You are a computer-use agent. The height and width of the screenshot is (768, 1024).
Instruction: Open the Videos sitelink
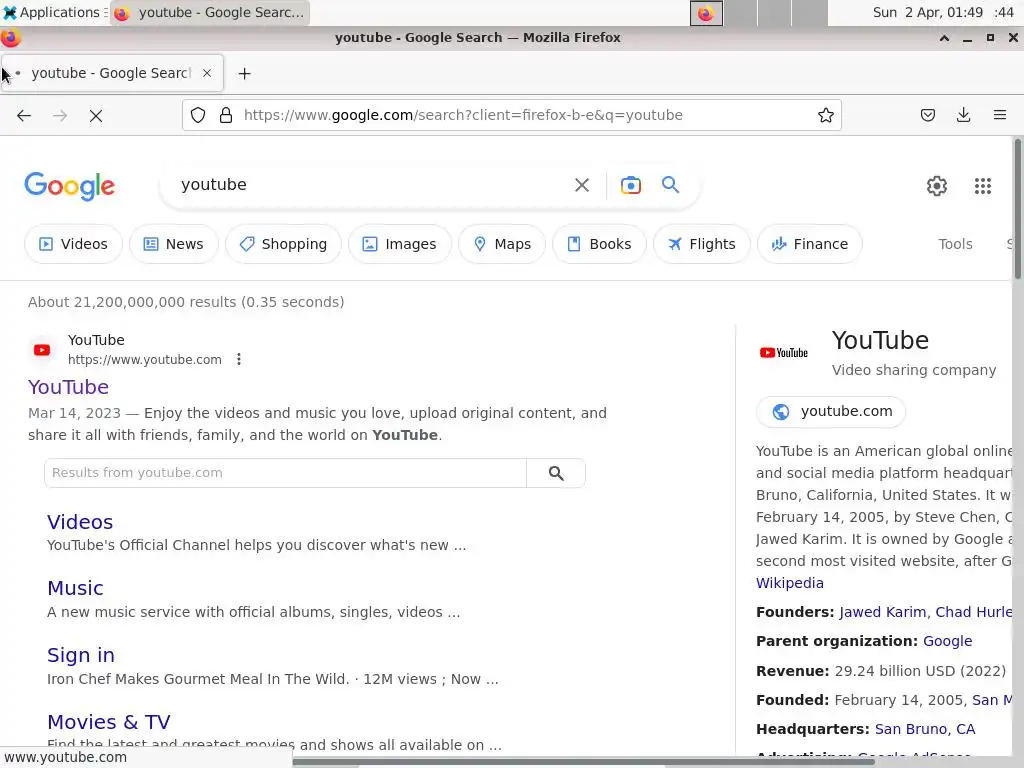coord(80,522)
